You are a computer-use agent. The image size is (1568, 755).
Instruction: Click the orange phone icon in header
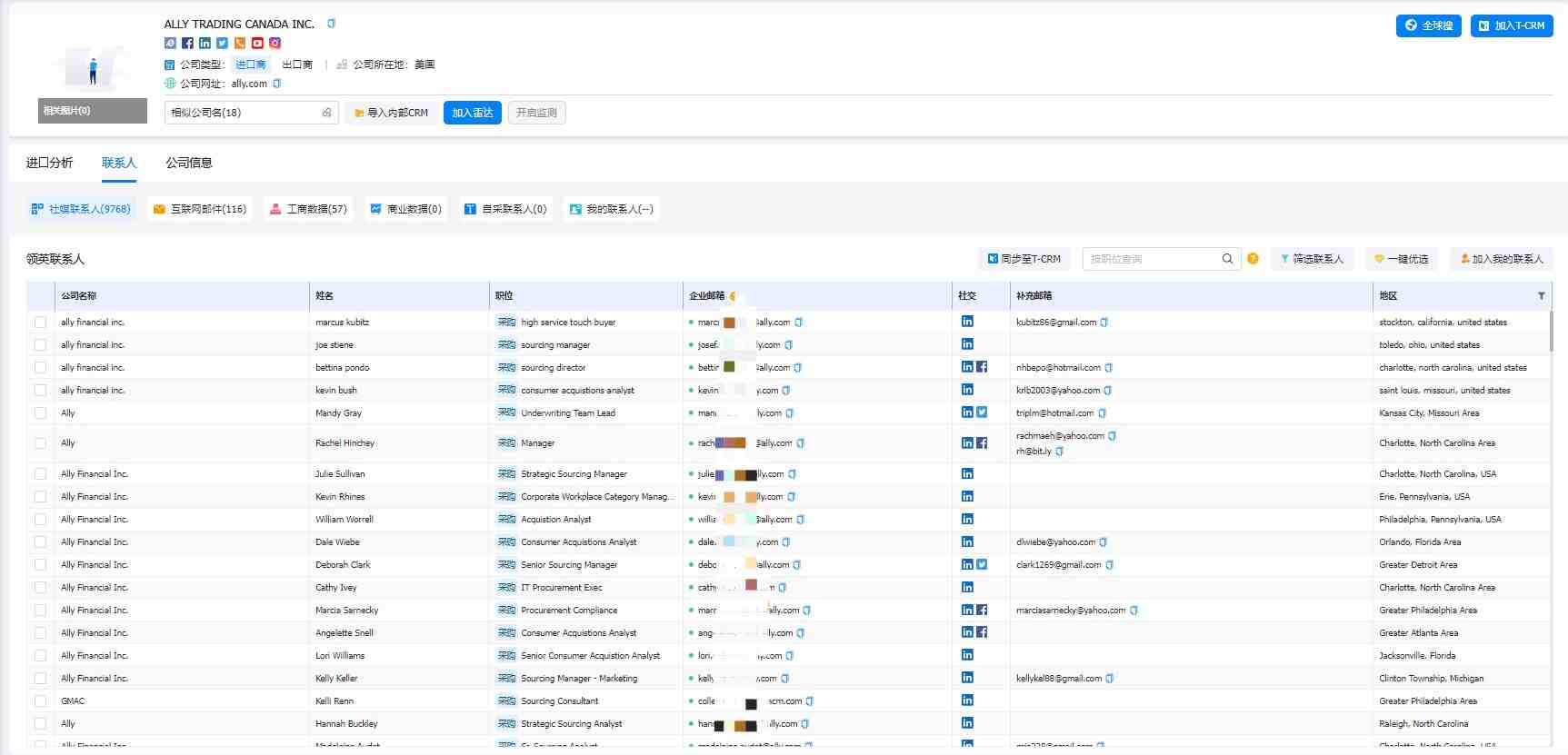[240, 43]
